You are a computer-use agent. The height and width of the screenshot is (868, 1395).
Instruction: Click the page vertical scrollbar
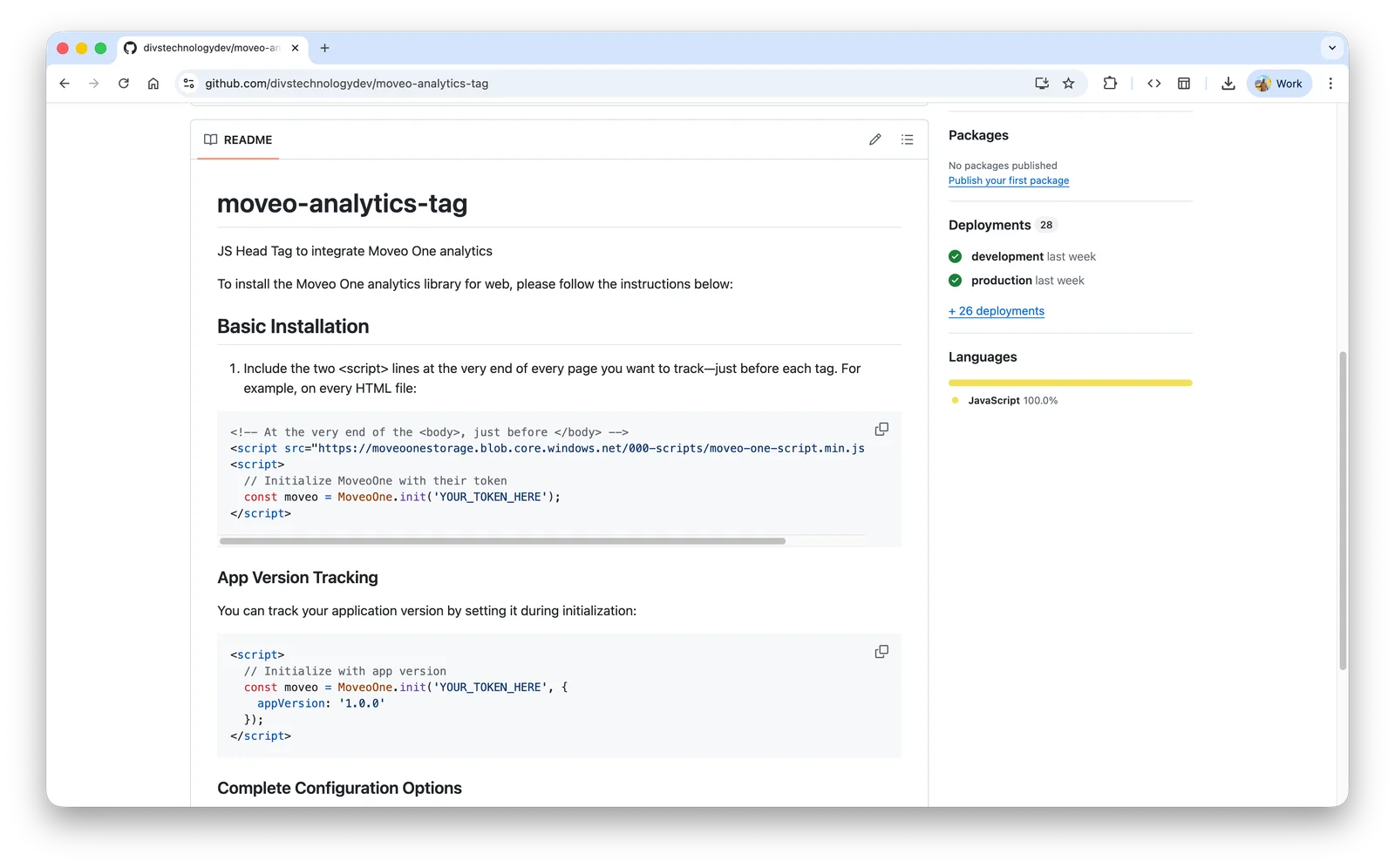(1343, 511)
